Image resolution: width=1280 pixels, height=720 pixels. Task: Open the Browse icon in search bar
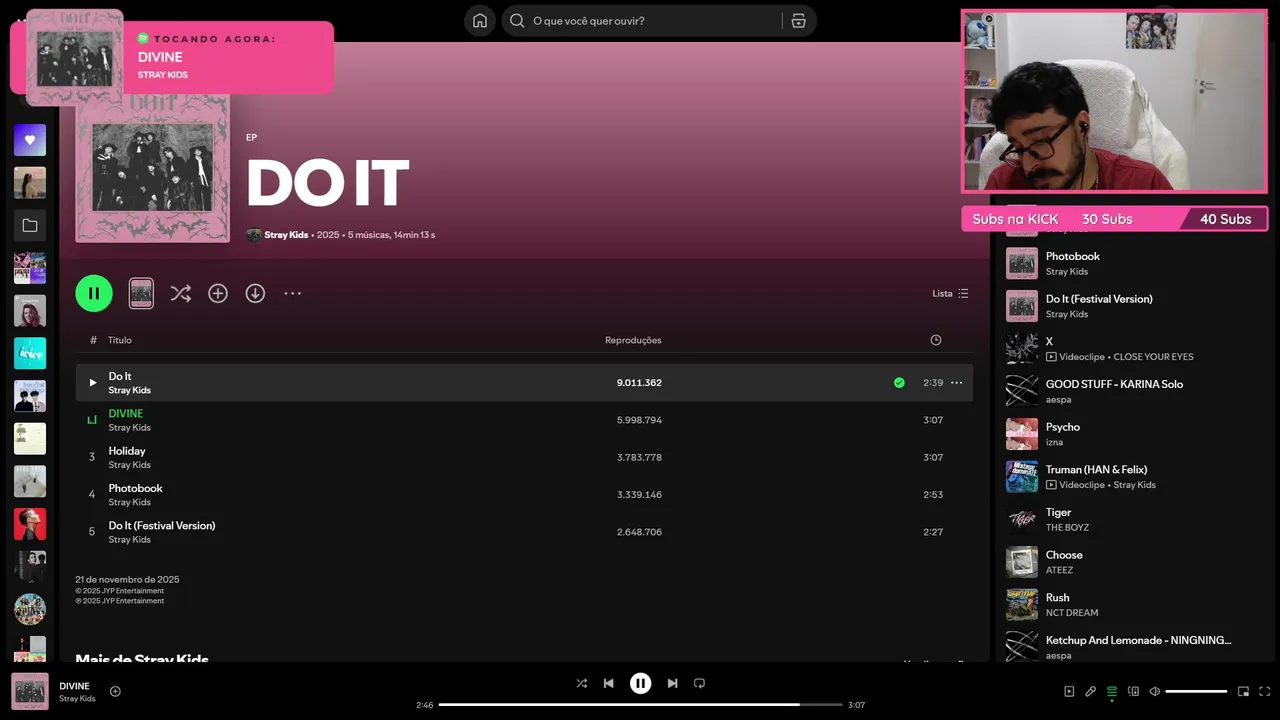pyautogui.click(x=798, y=21)
